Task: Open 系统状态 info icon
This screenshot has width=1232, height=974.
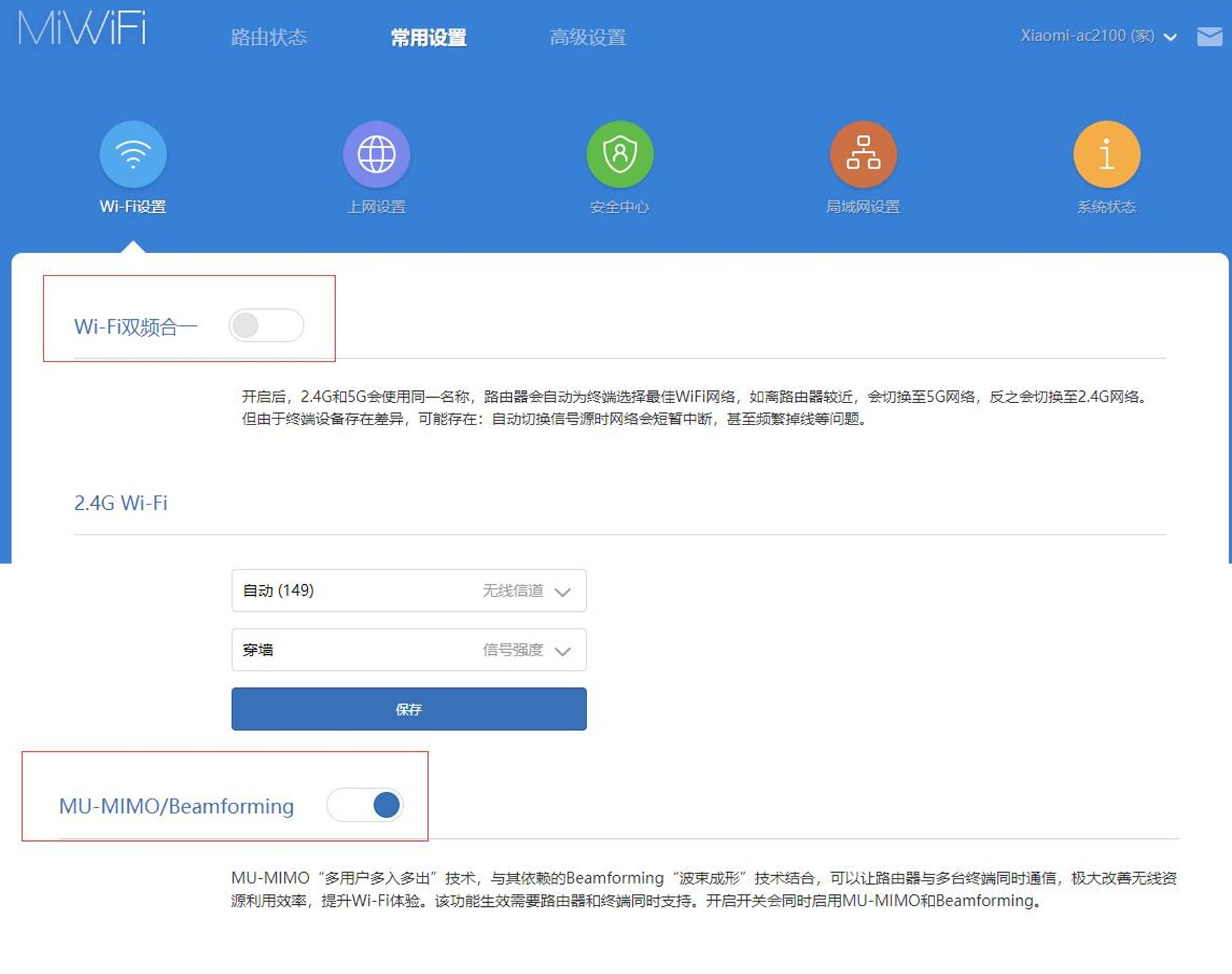Action: tap(1106, 154)
